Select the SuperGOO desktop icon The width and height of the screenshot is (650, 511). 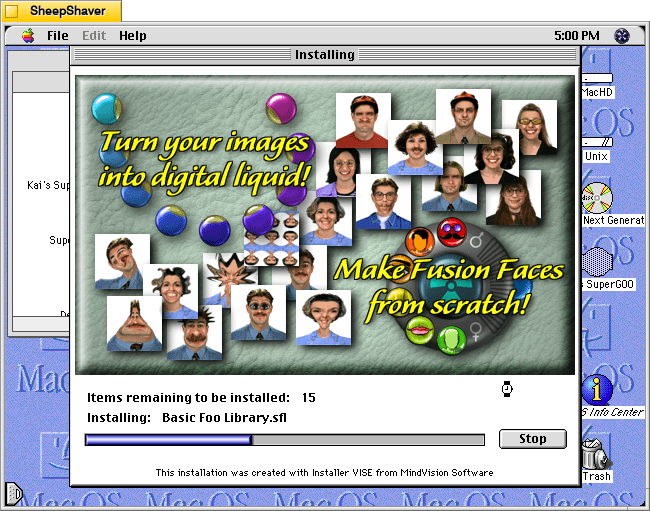point(597,262)
